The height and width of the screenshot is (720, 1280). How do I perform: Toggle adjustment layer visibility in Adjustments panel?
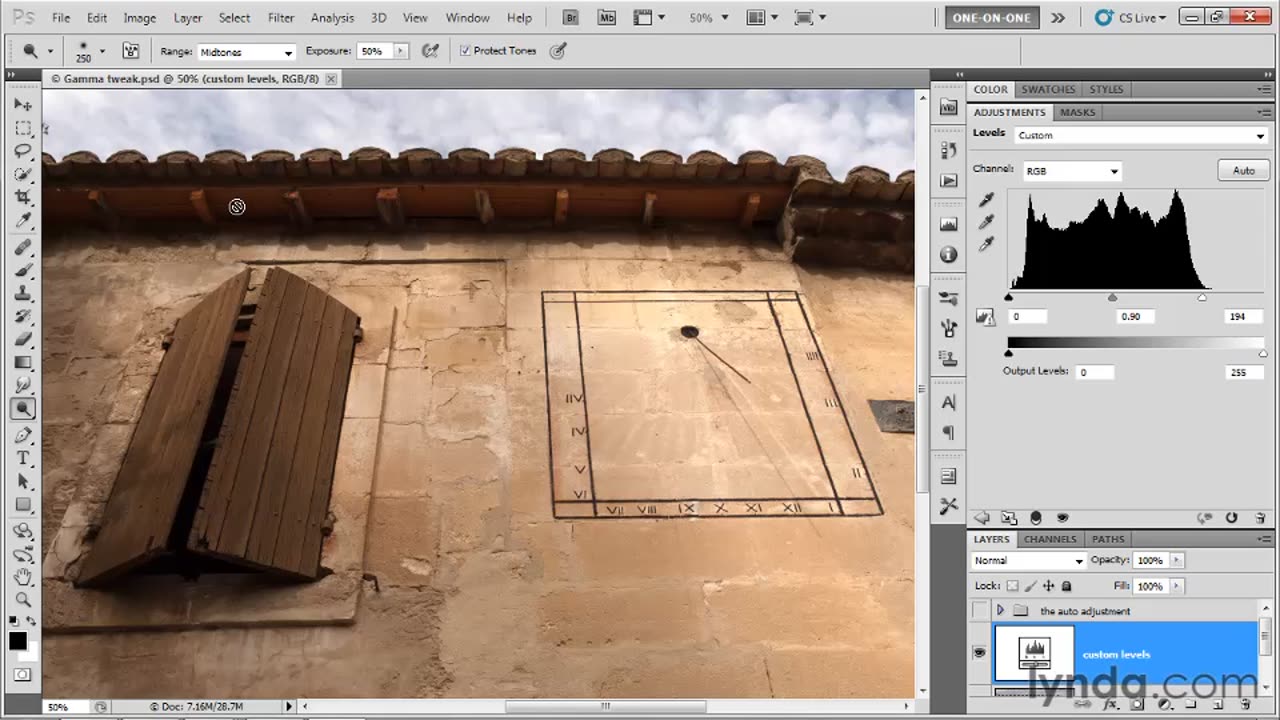pos(1062,518)
